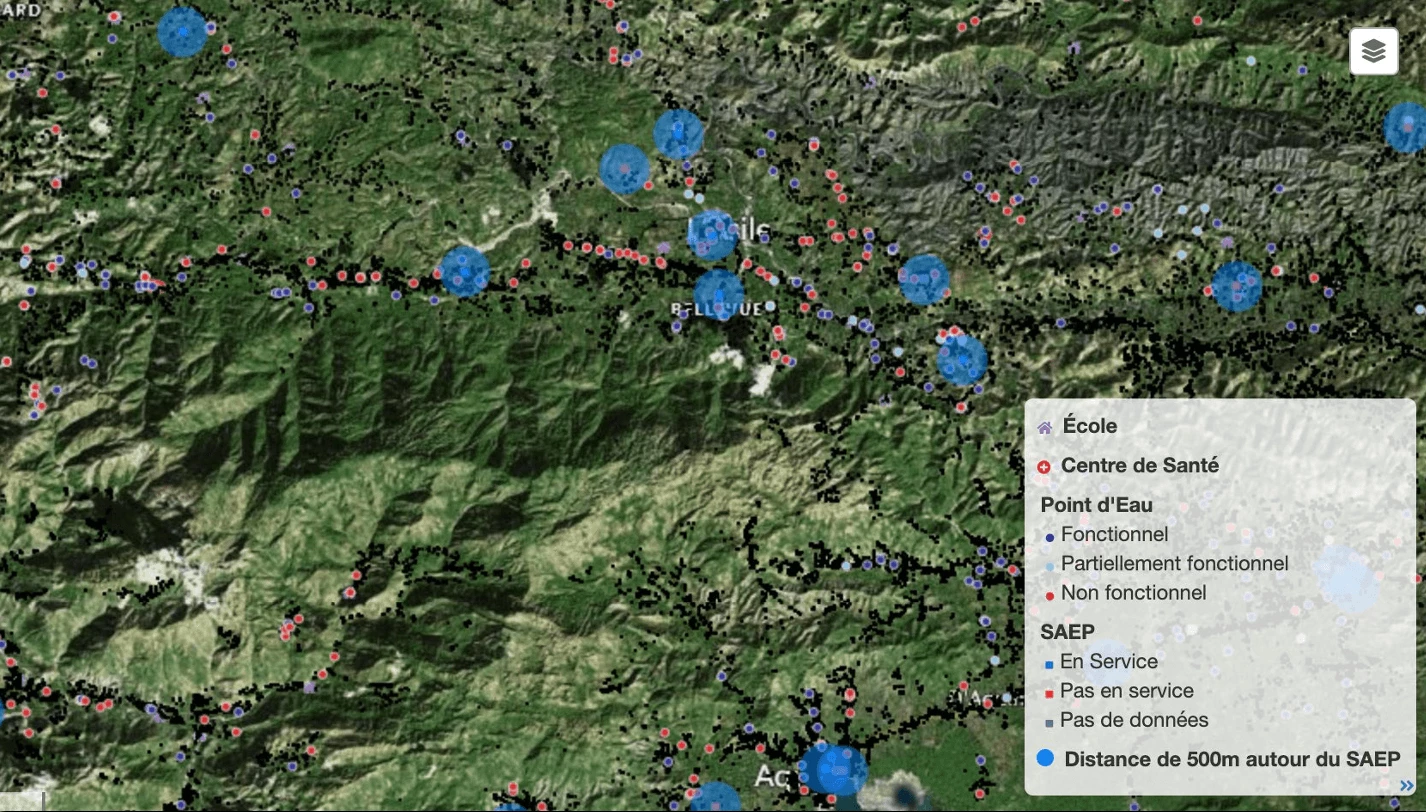Collapse the legend with the double chevron
This screenshot has height=812, width=1426.
pos(1406,785)
